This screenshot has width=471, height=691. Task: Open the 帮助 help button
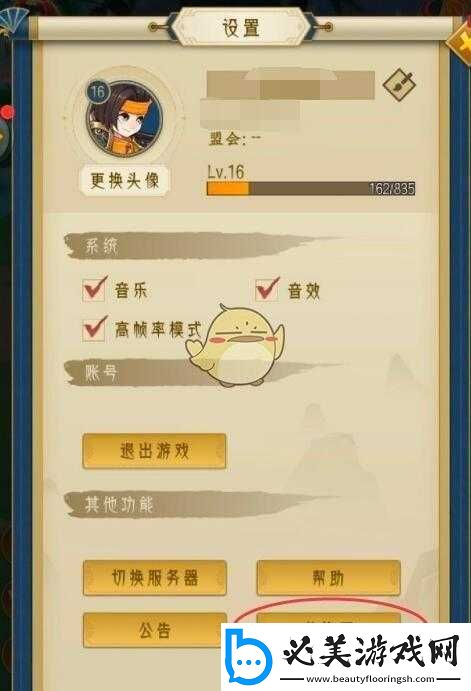328,578
